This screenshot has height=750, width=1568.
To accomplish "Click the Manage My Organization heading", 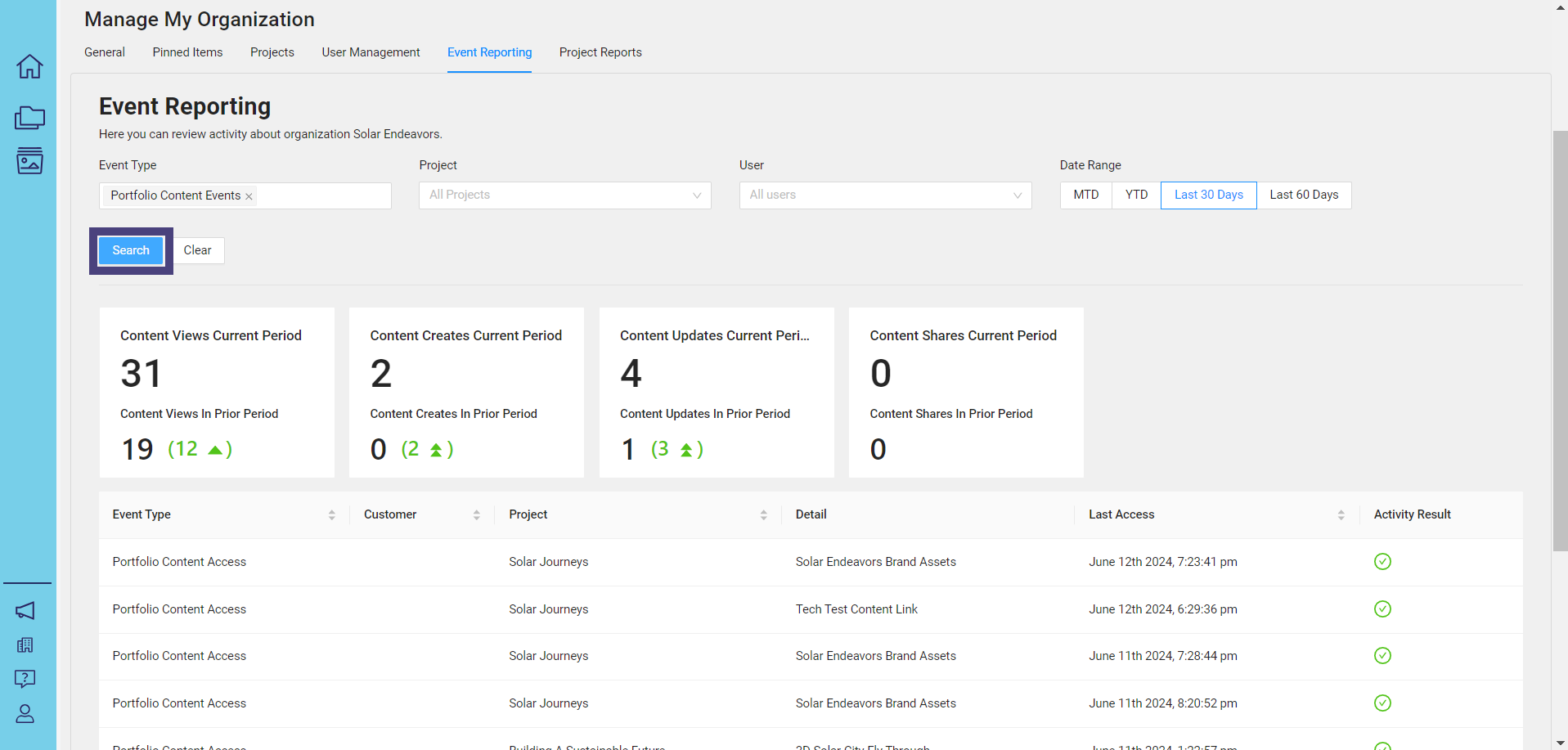I will (x=200, y=20).
